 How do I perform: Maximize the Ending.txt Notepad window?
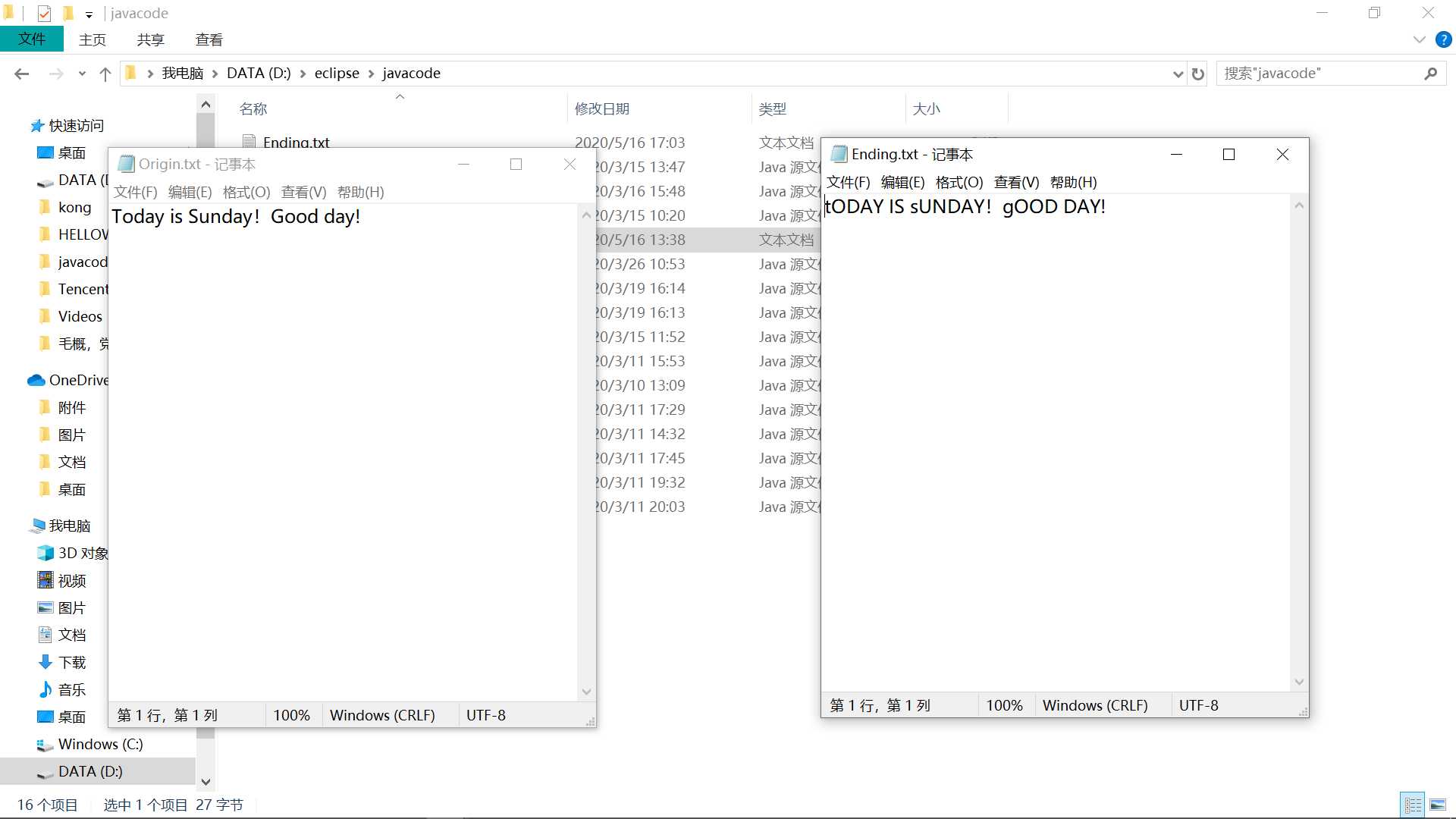1229,155
